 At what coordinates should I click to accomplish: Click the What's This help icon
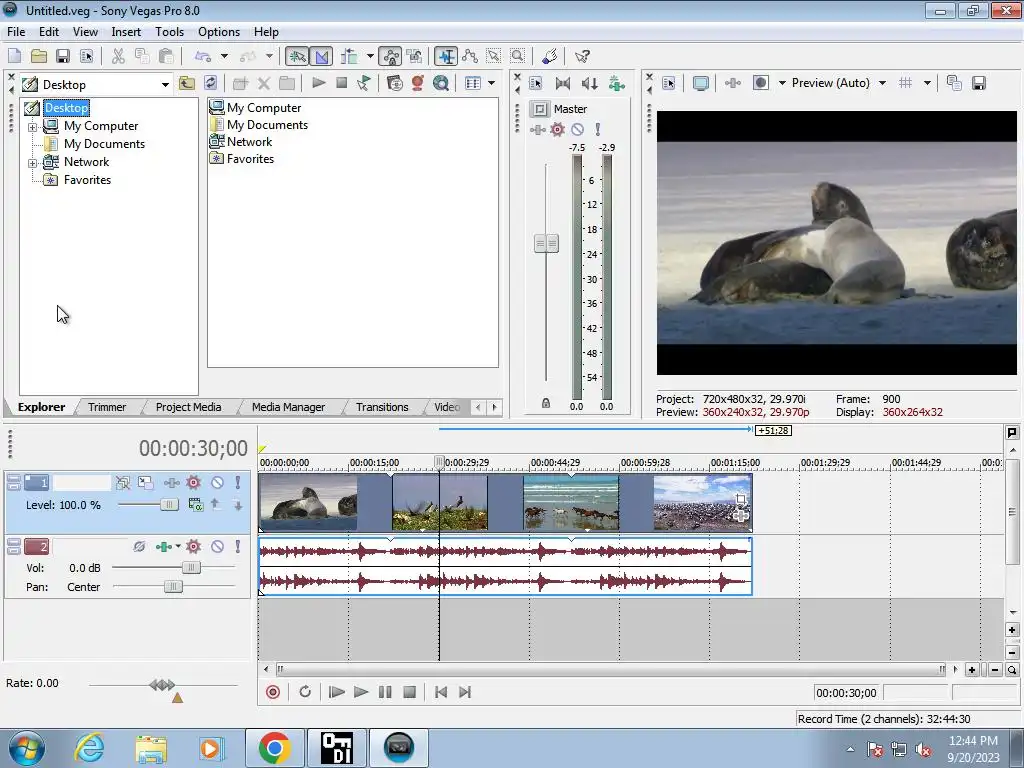[582, 57]
